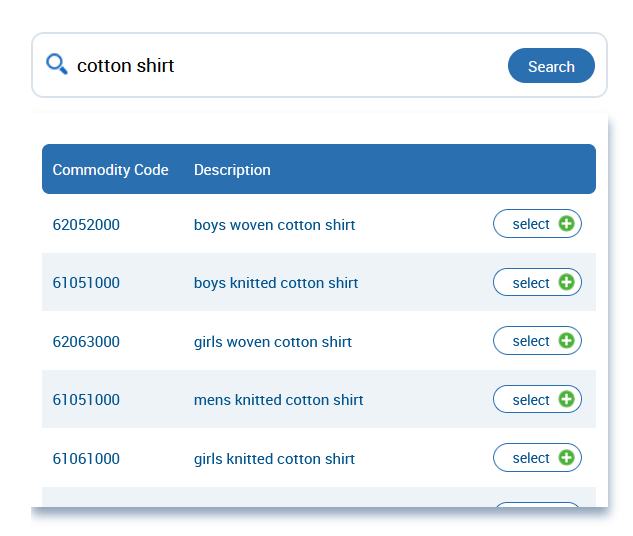This screenshot has height=536, width=633.
Task: Click the boys knitted cotton shirt description
Action: point(276,283)
